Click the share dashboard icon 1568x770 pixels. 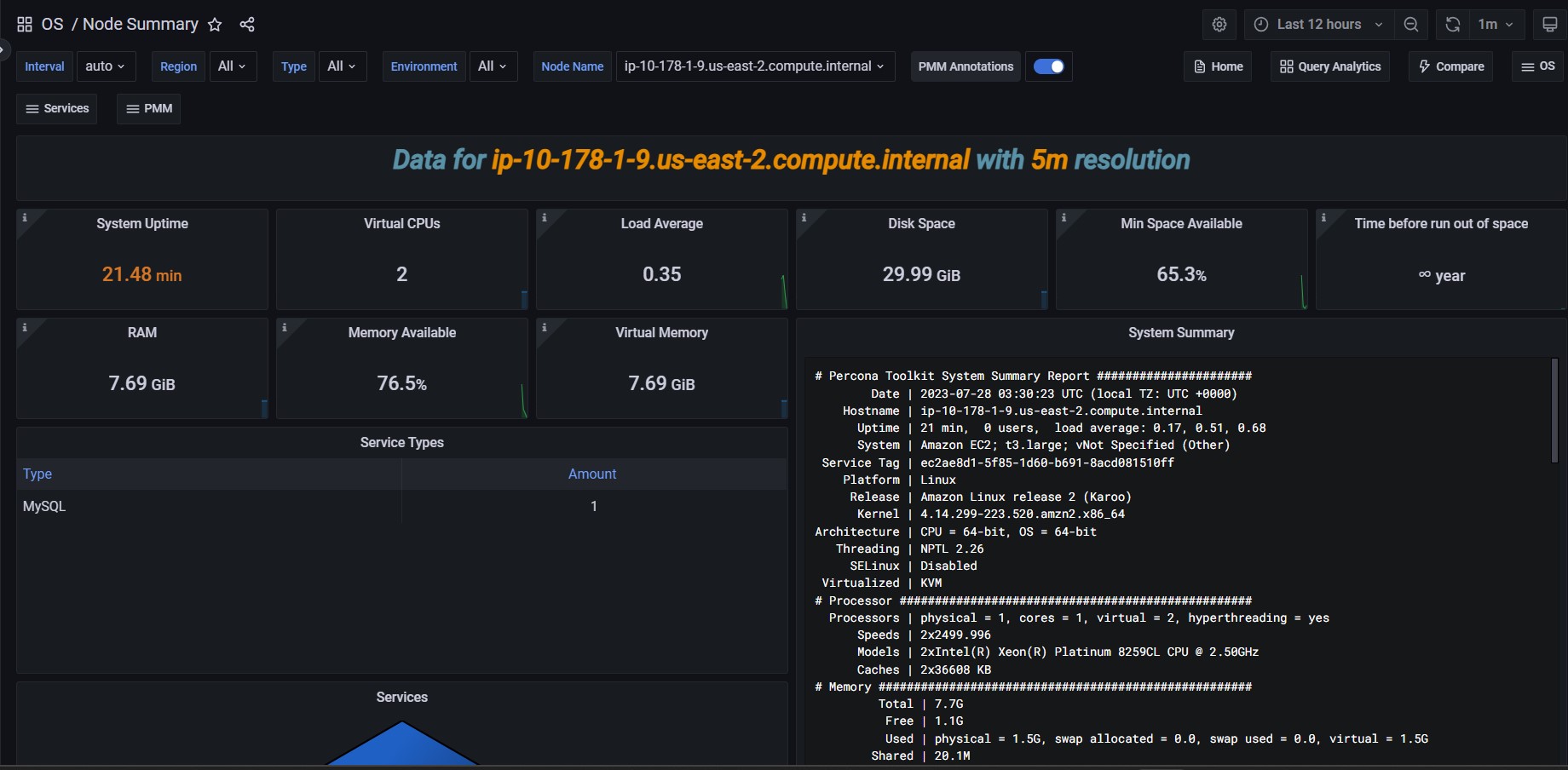pos(247,25)
